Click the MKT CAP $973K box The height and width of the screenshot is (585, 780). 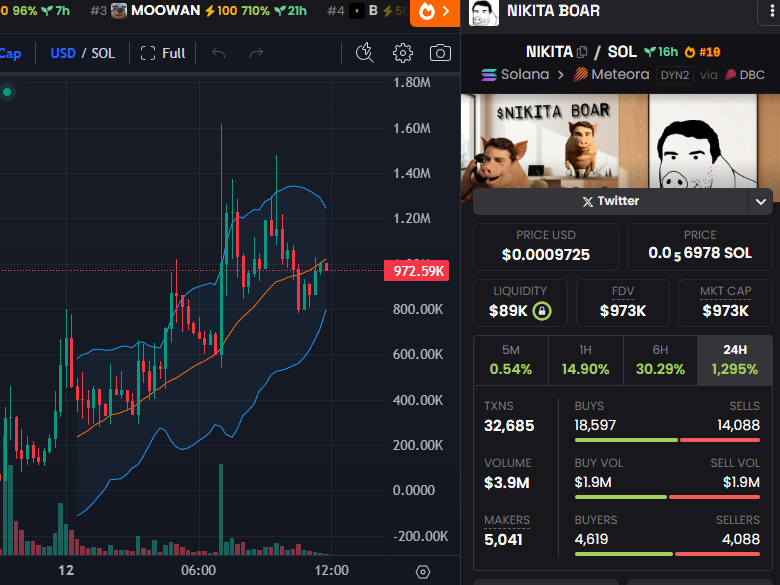pos(725,302)
